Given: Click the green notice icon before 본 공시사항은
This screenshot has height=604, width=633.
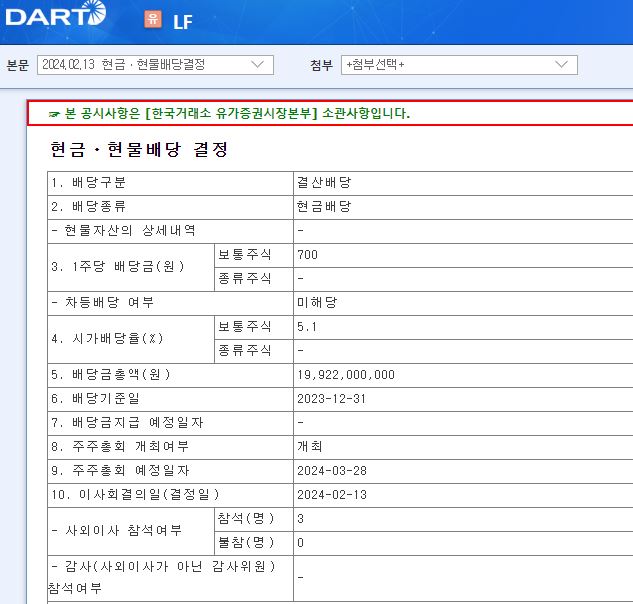Looking at the screenshot, I should (x=54, y=114).
